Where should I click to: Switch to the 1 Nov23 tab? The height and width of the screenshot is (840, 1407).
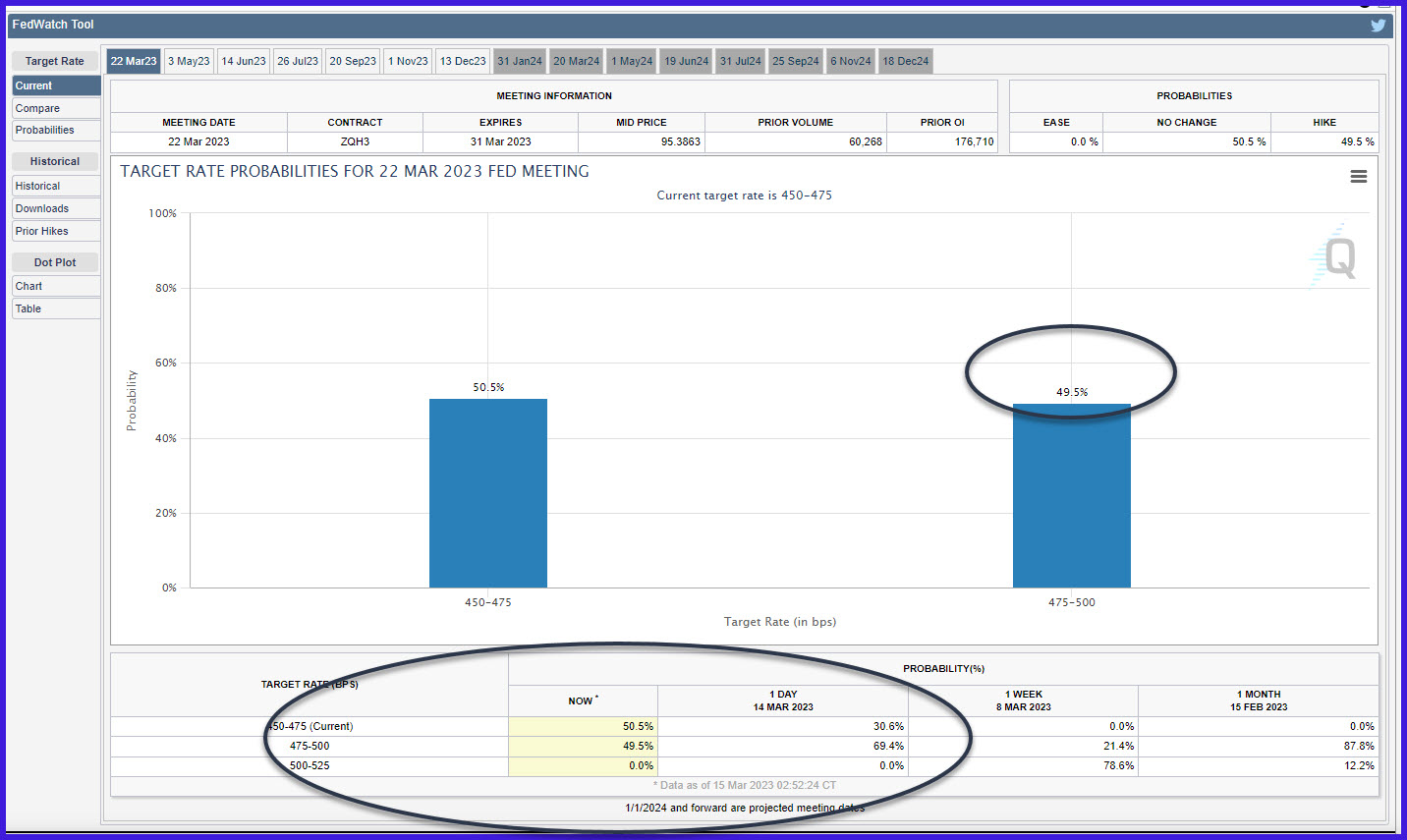pos(408,61)
